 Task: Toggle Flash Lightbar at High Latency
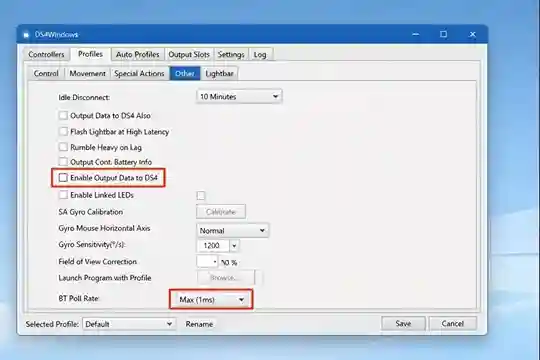coord(63,131)
